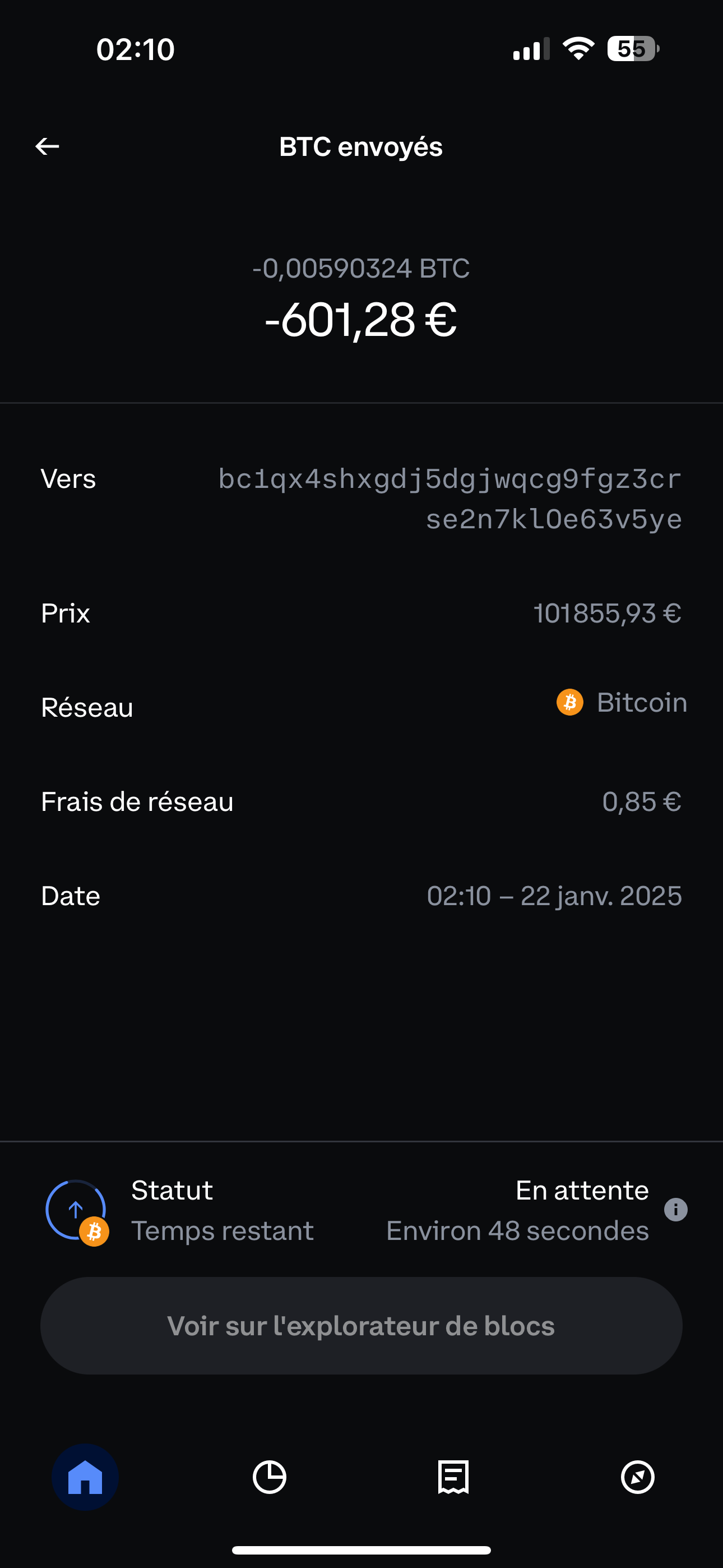Open the portfolio pie chart tab
The width and height of the screenshot is (723, 1568).
click(270, 1477)
